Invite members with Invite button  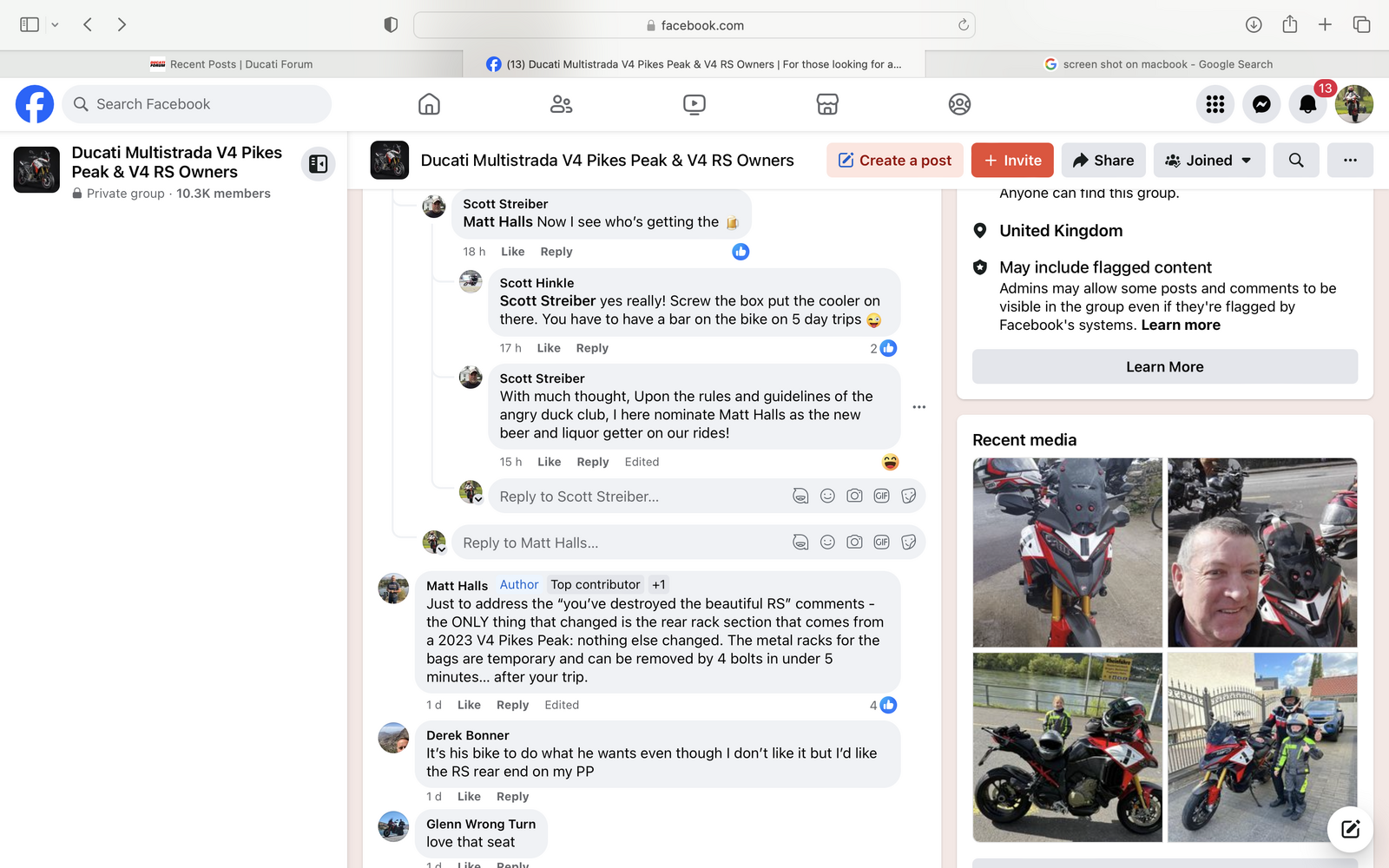(x=1012, y=161)
